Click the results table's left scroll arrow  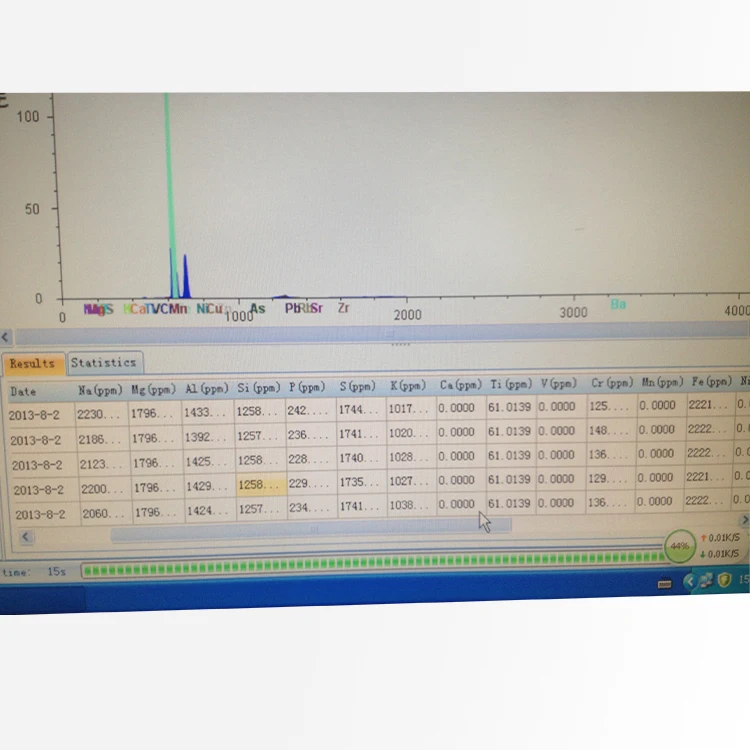pyautogui.click(x=26, y=537)
